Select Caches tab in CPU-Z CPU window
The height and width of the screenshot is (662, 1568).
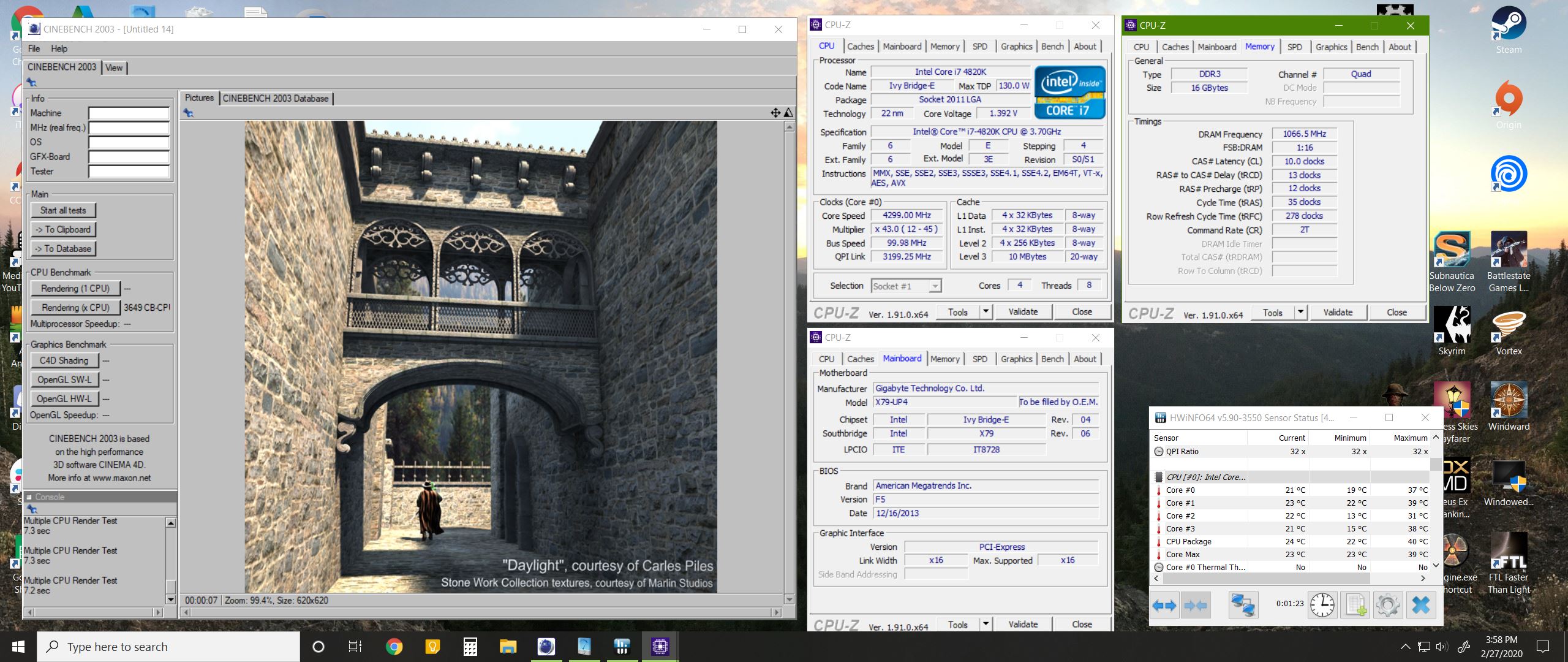[861, 46]
